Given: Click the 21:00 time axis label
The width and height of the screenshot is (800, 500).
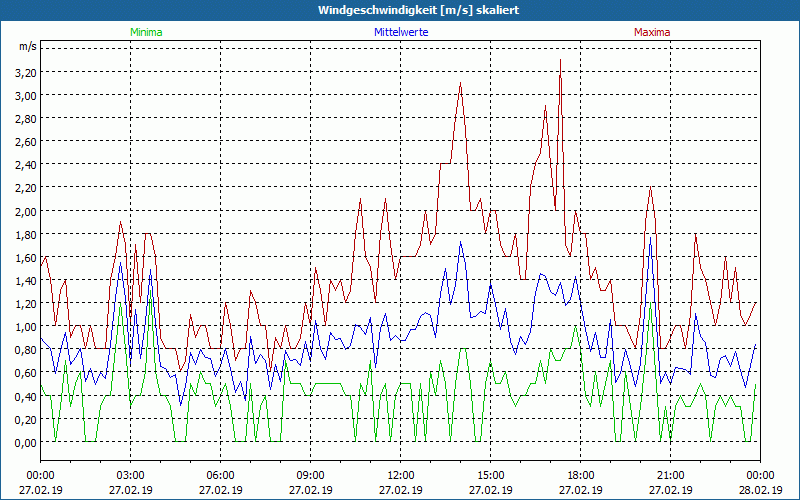Looking at the screenshot, I should coord(670,476).
